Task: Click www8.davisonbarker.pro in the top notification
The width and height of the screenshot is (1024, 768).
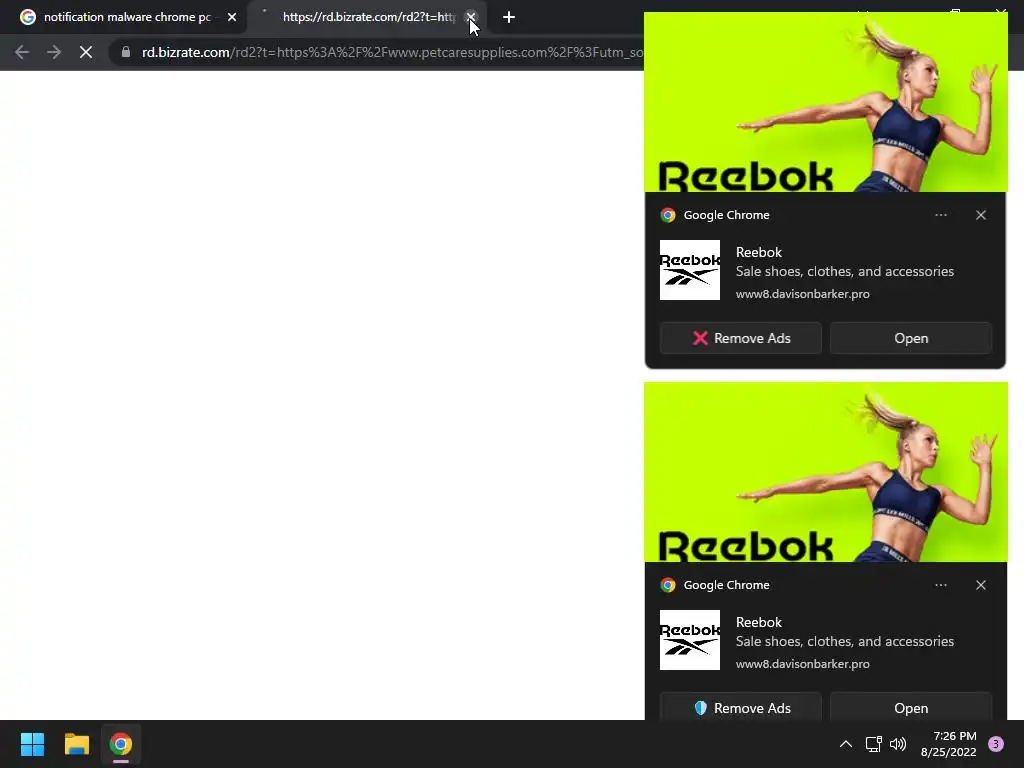Action: point(802,294)
